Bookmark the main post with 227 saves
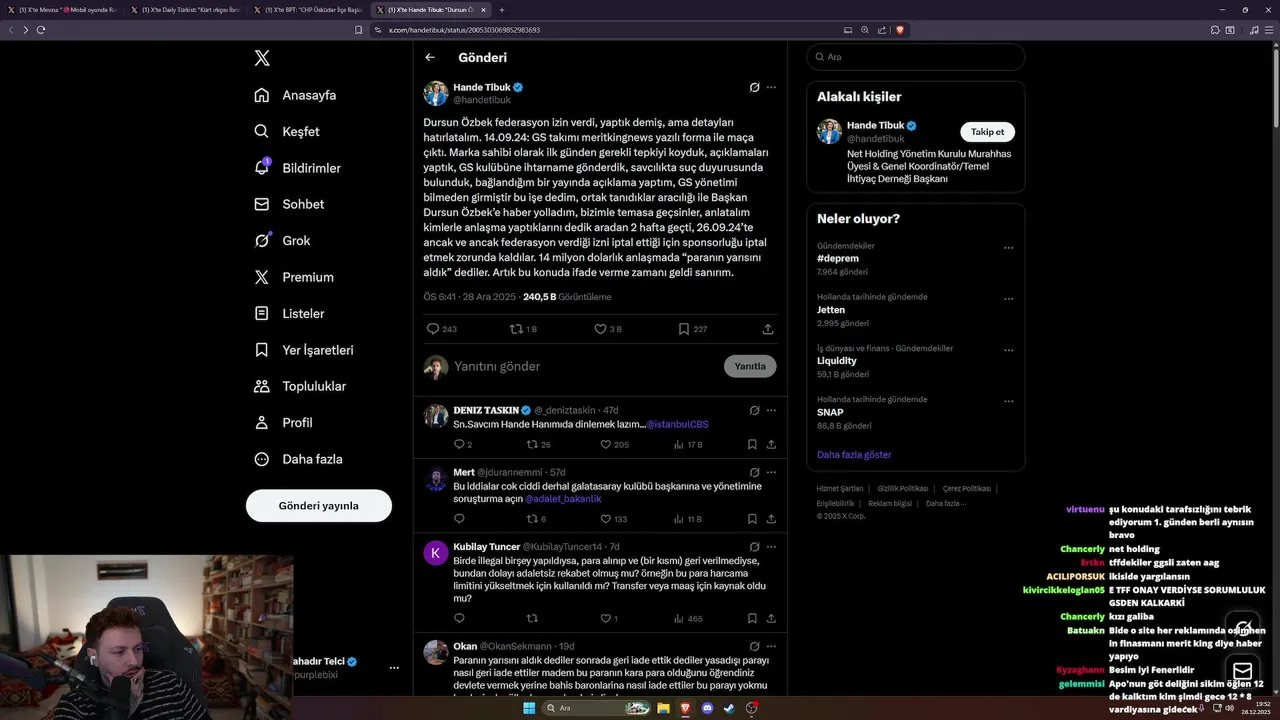Image resolution: width=1280 pixels, height=720 pixels. tap(692, 329)
